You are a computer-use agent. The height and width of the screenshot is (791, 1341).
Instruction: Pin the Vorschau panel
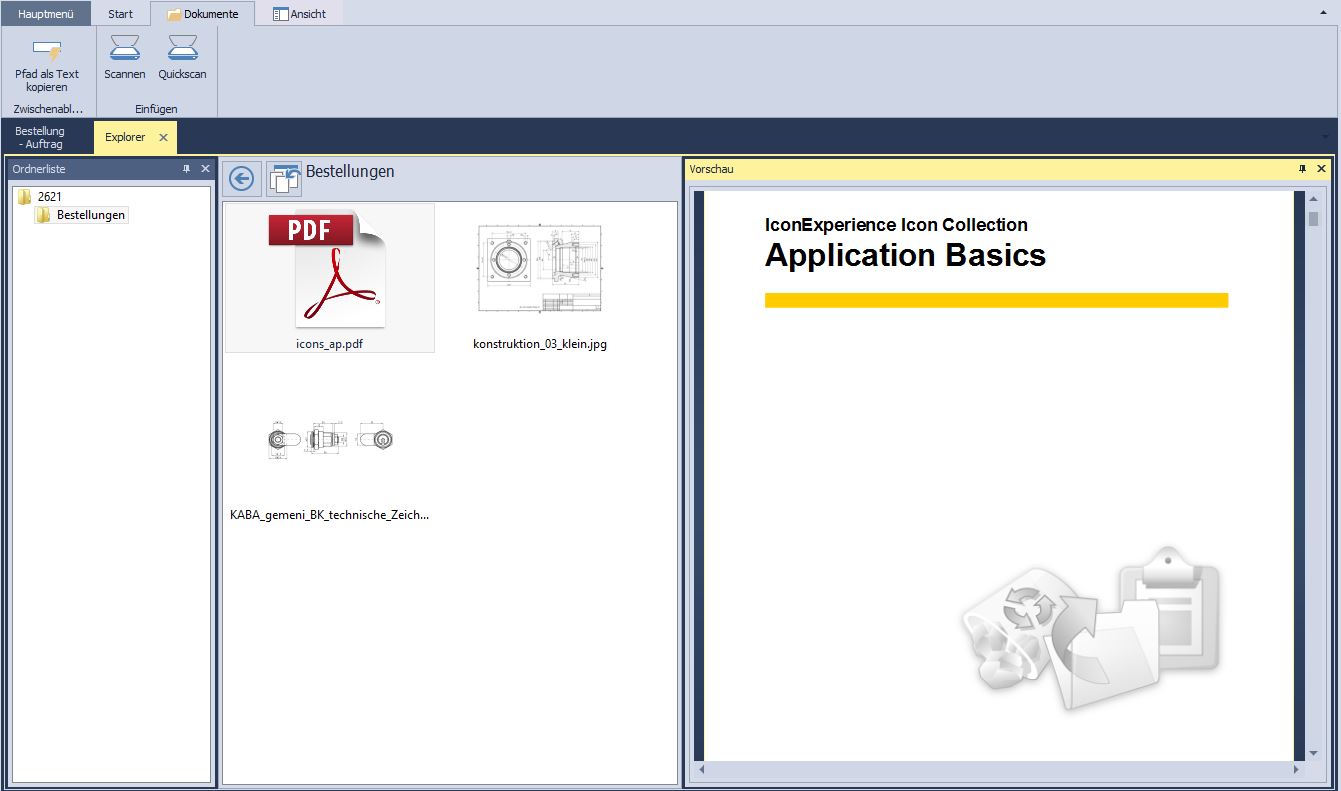click(1302, 169)
